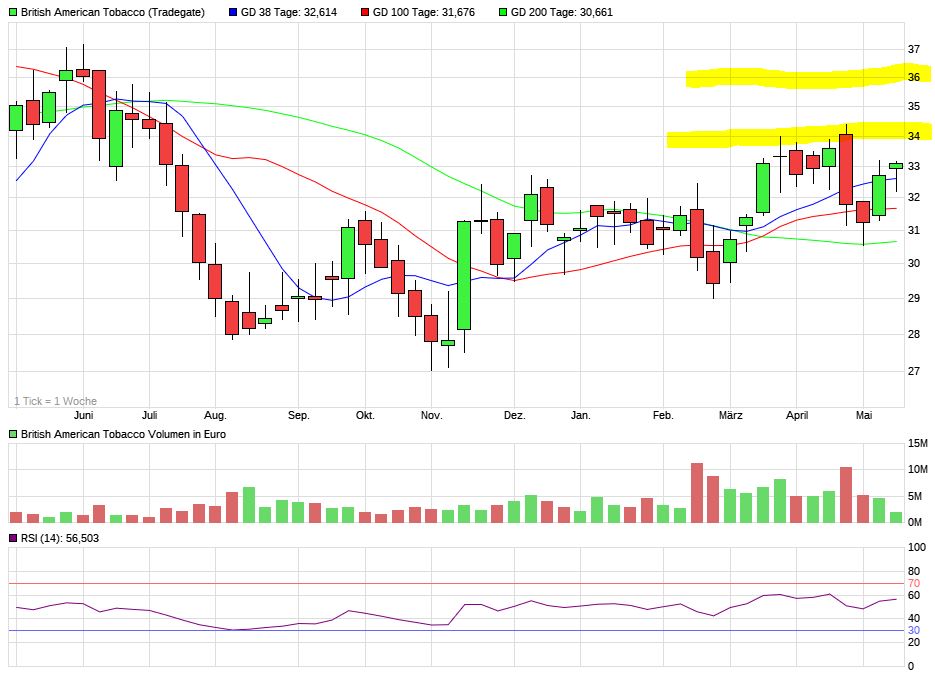
Task: Click the British American Tobacco legend color swatch
Action: pos(14,12)
